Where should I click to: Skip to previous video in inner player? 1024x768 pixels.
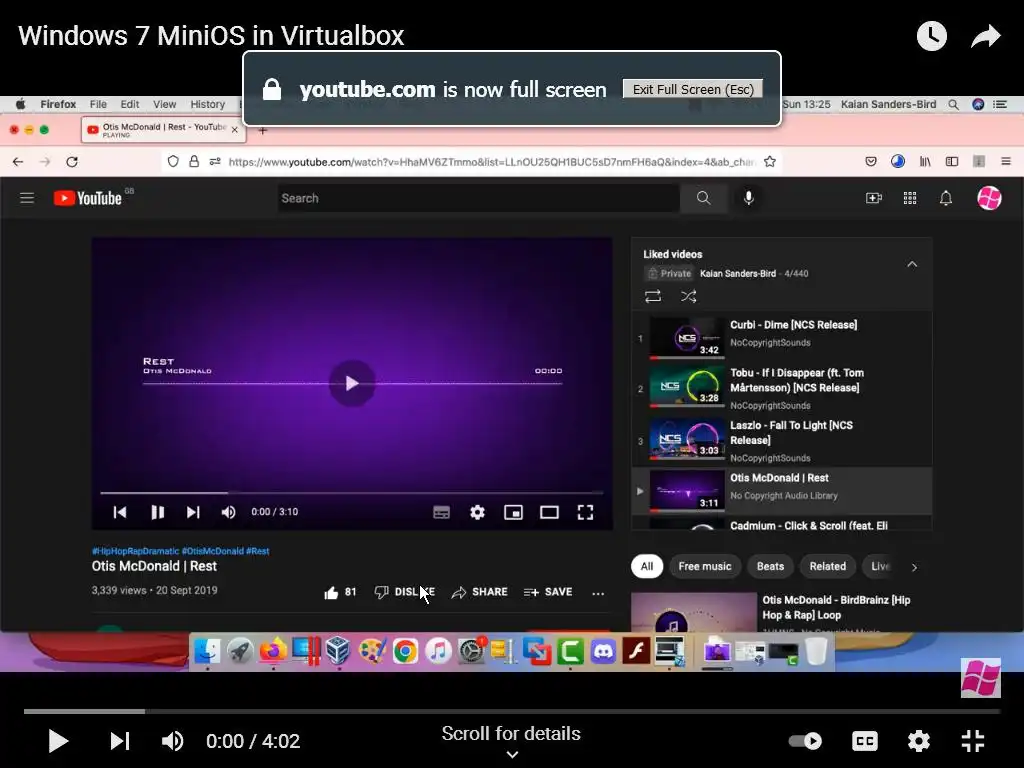120,512
